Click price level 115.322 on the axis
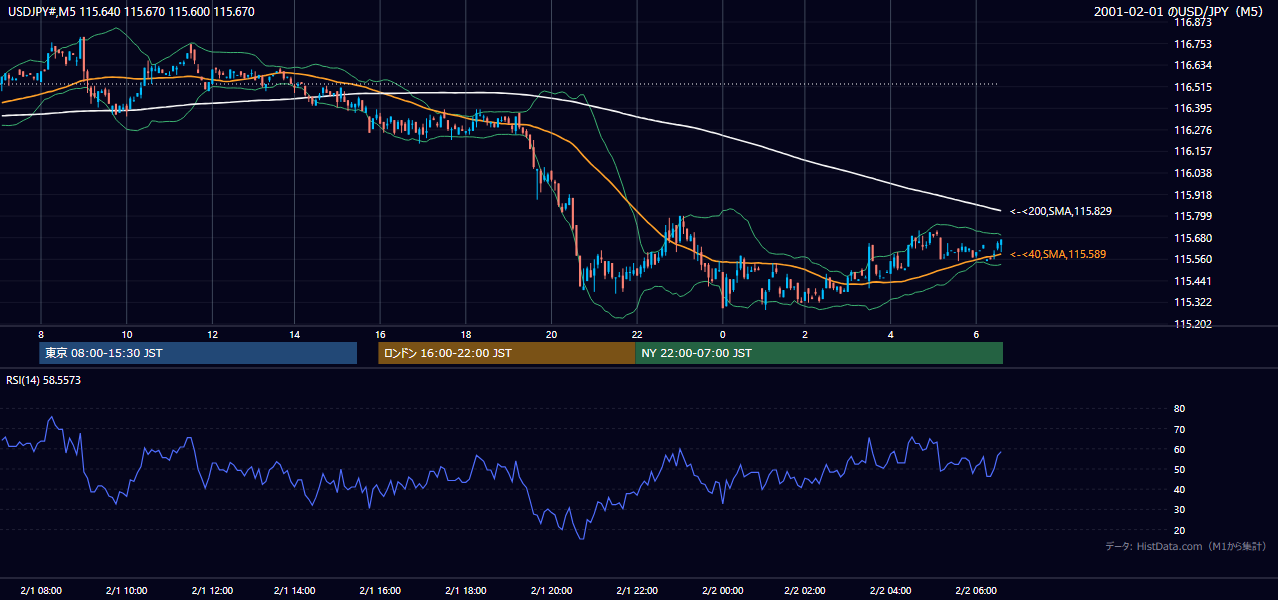The image size is (1278, 600). point(1192,302)
